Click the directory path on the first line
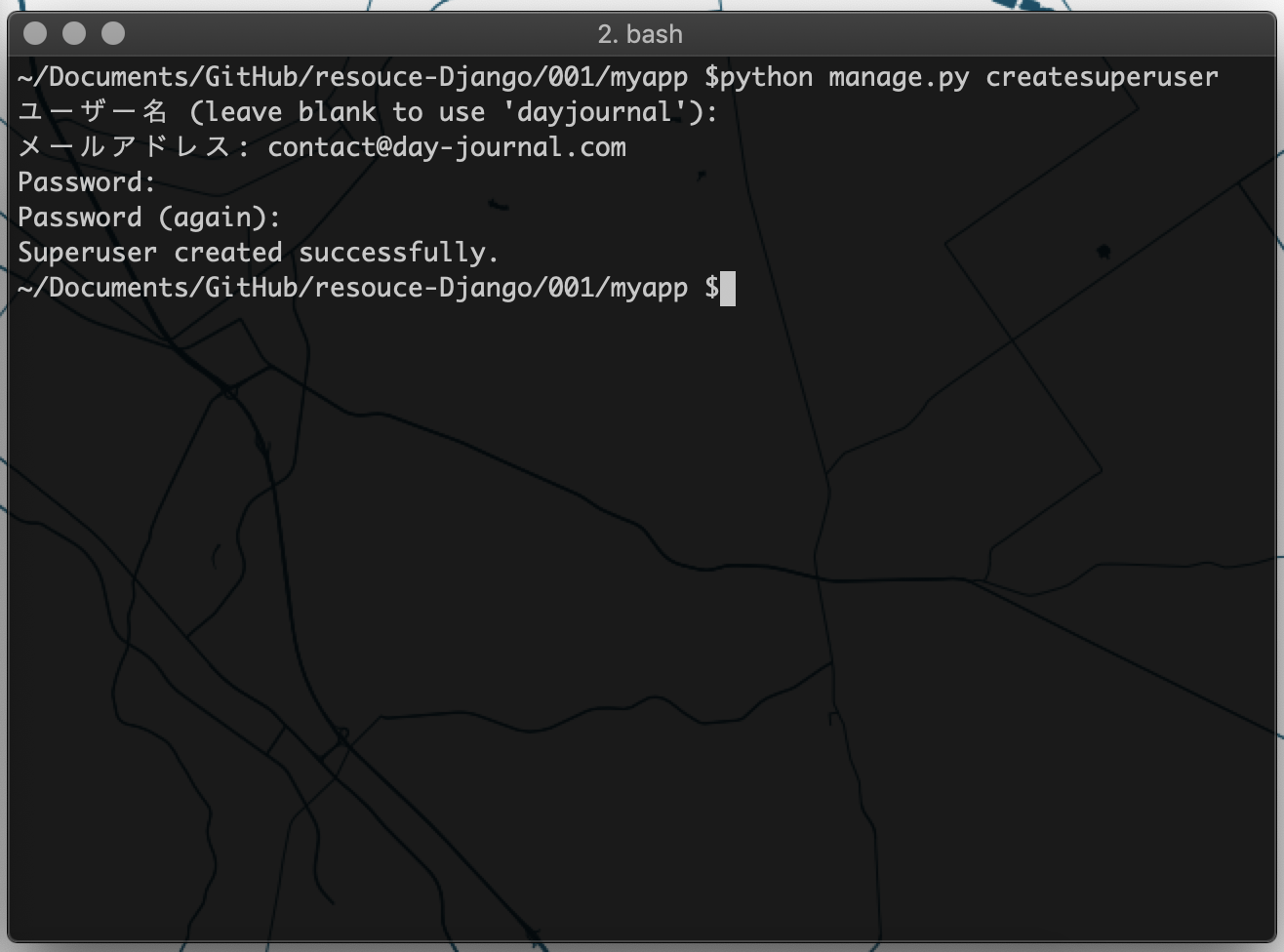The image size is (1284, 952). 352,77
